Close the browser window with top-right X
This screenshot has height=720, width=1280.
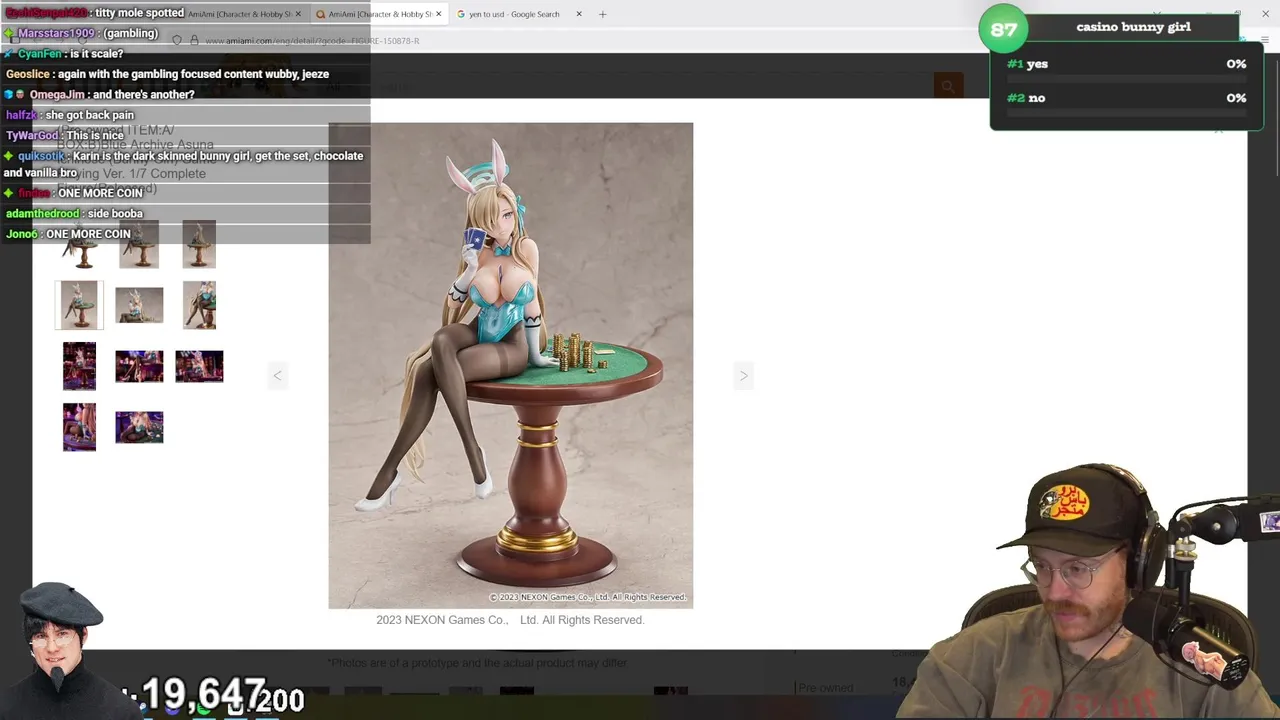(x=1265, y=14)
